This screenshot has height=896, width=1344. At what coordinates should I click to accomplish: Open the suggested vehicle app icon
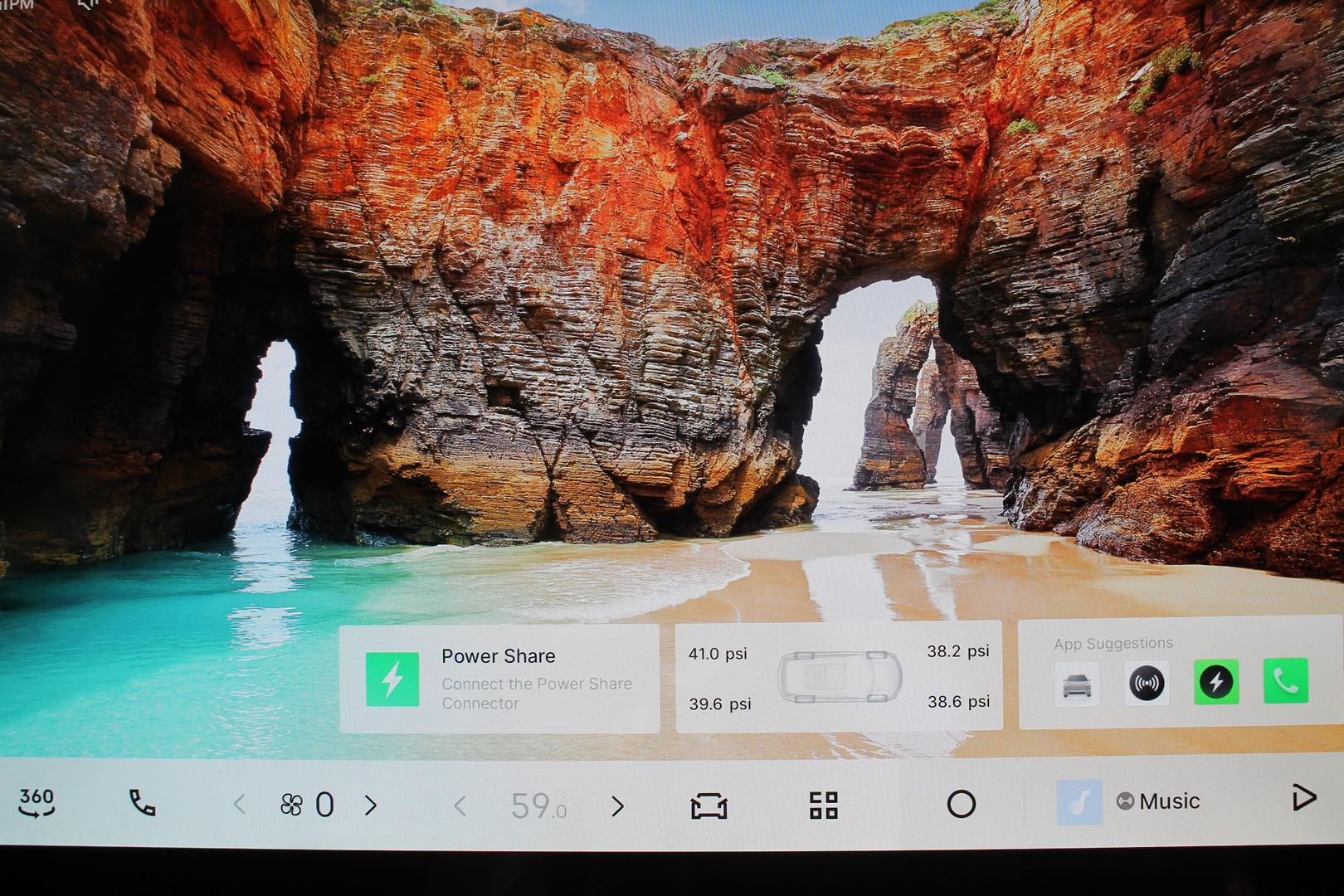[1077, 684]
